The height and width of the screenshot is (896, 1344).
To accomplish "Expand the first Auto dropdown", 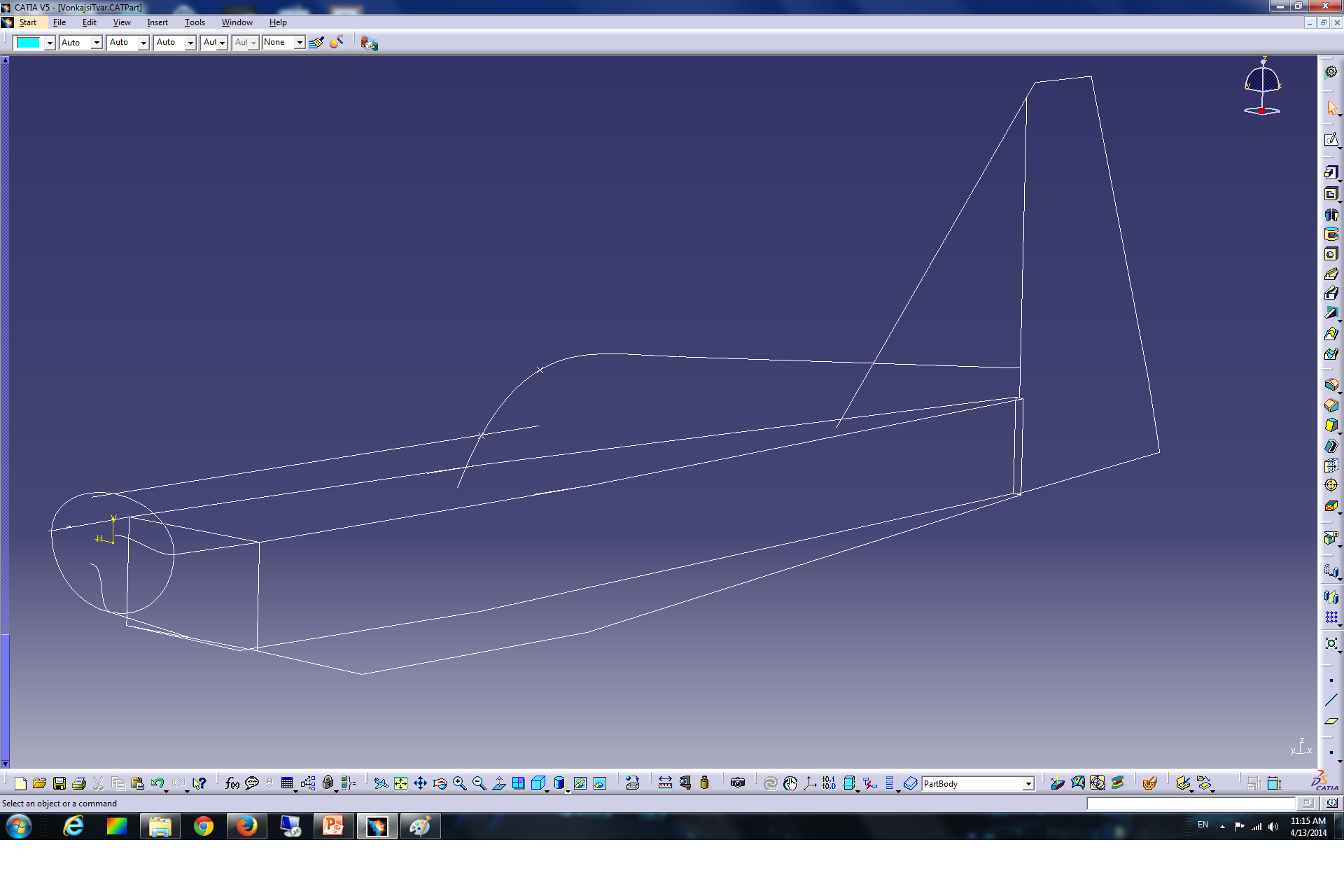I will coord(97,43).
